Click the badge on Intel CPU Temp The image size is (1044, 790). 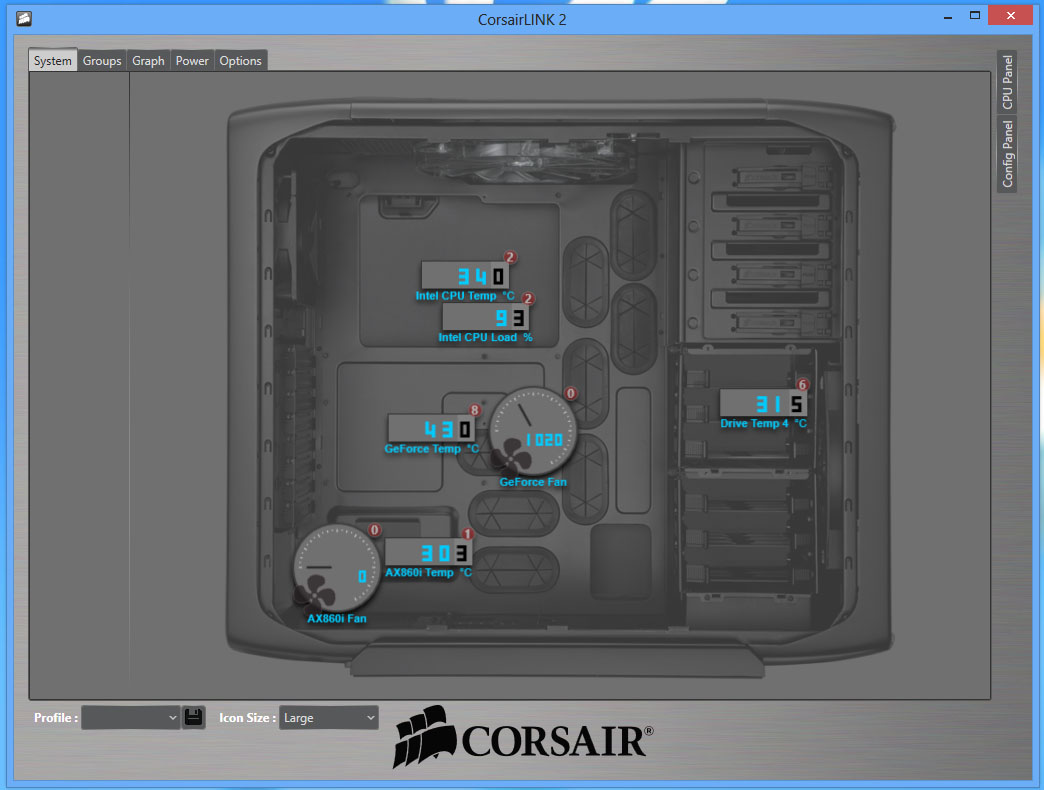tap(510, 257)
